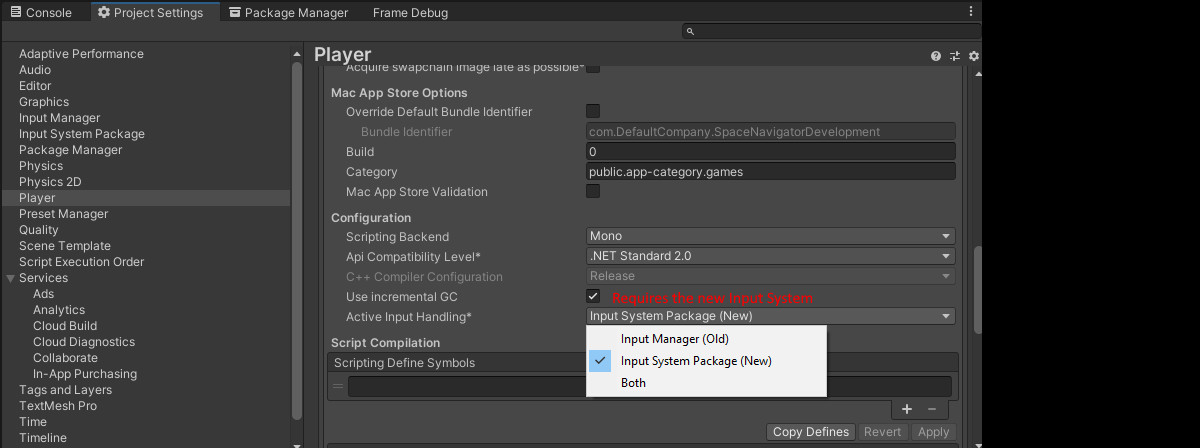Click the kebab menu in the tab bar
Image resolution: width=1200 pixels, height=448 pixels.
tap(971, 12)
